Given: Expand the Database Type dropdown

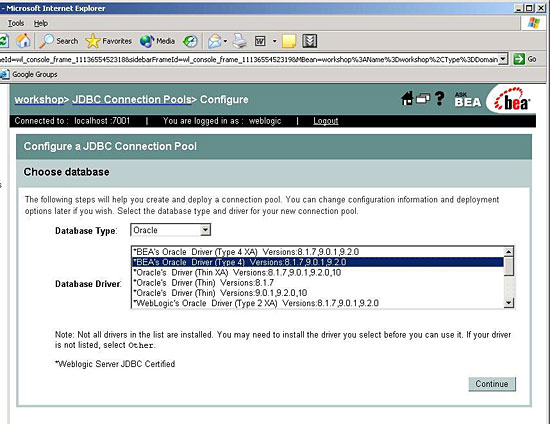Looking at the screenshot, I should tap(205, 230).
